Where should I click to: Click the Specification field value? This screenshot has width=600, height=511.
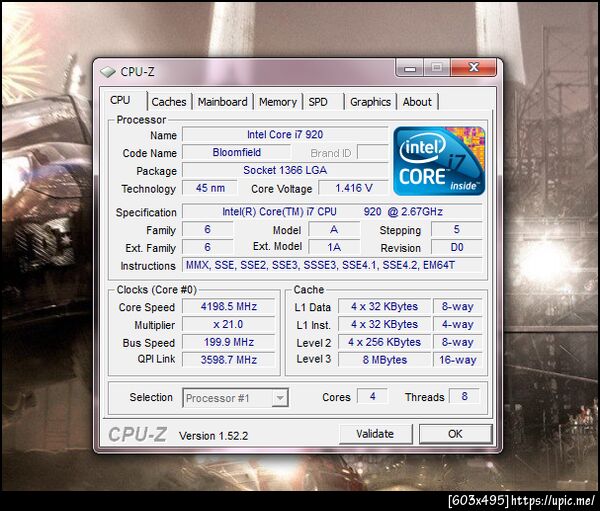tap(332, 212)
